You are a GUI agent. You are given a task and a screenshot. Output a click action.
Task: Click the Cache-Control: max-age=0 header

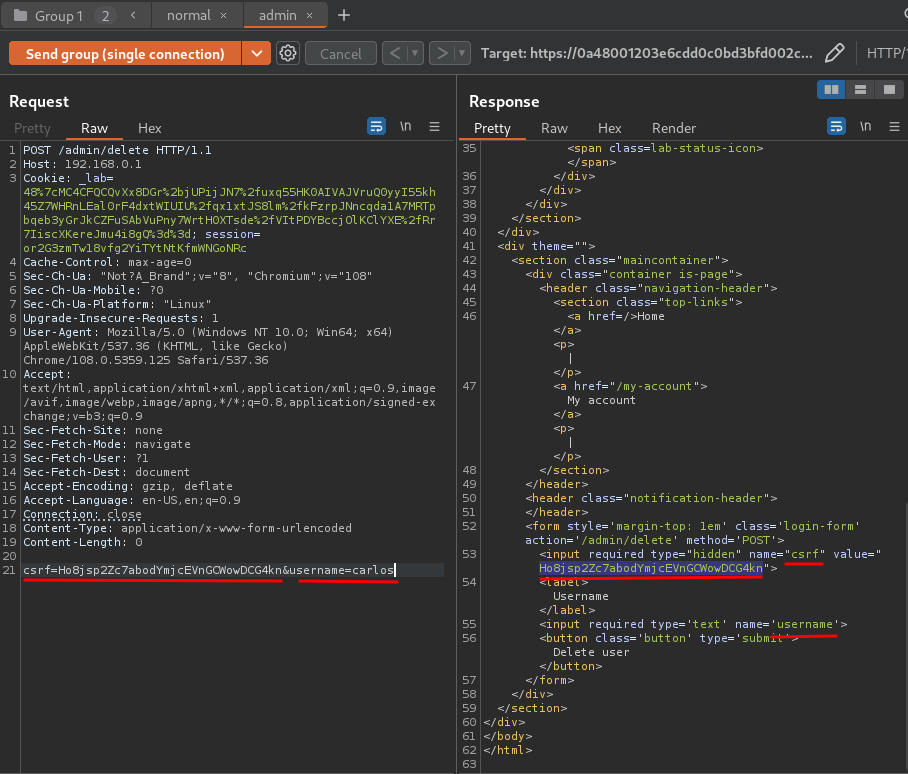click(107, 262)
